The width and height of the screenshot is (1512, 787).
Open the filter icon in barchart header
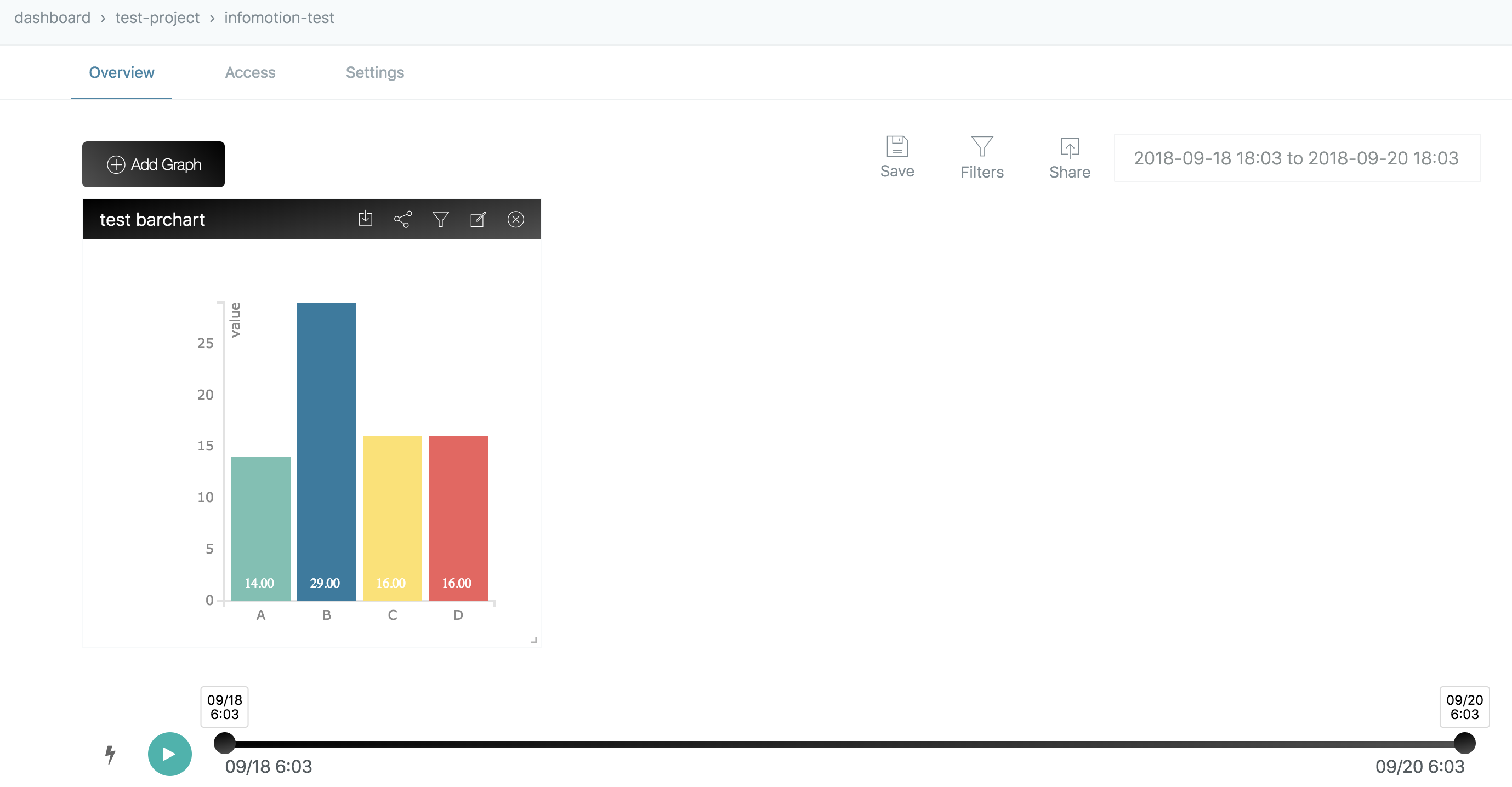440,219
